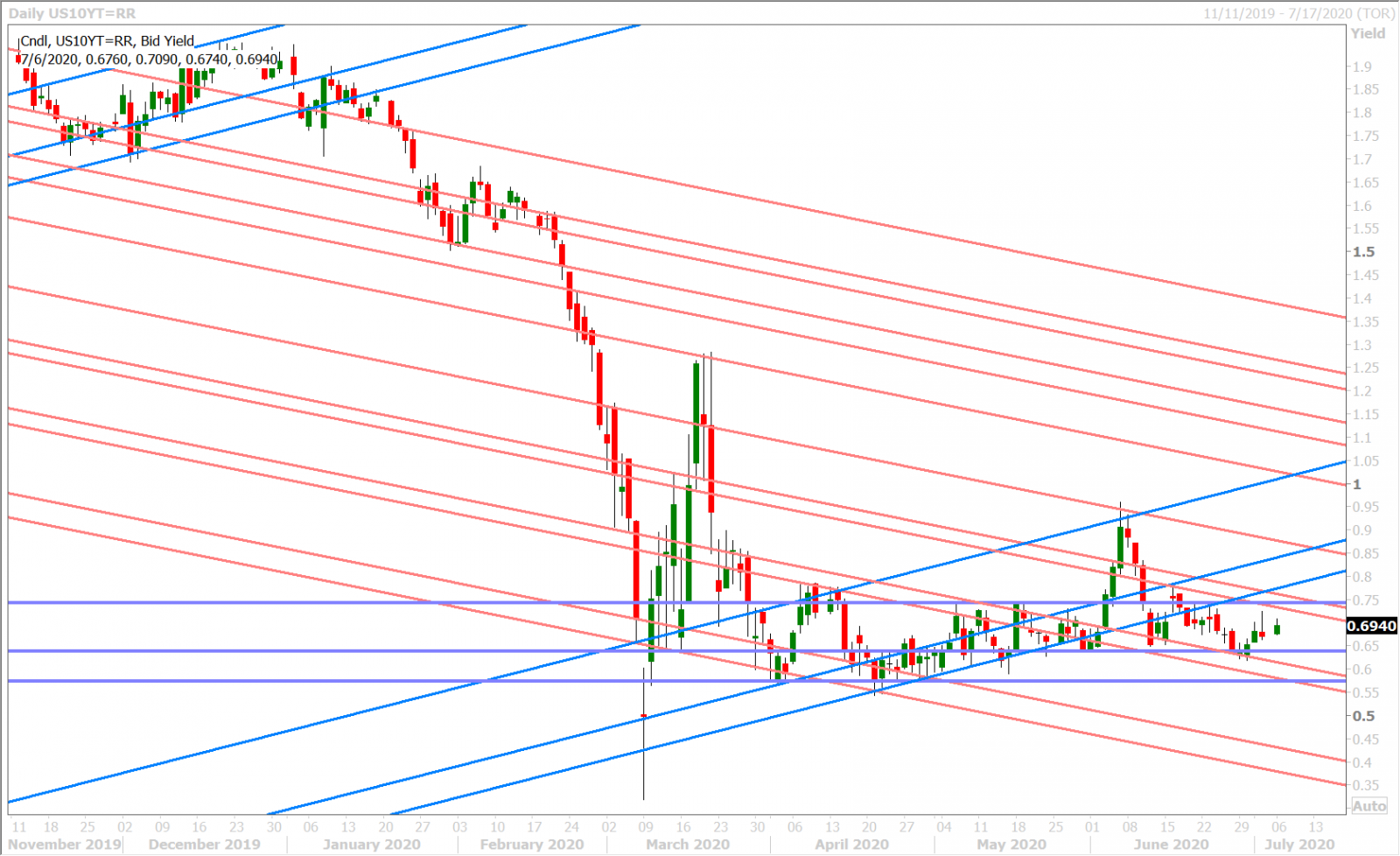Click the 0.6 yield axis label
The width and height of the screenshot is (1400, 856).
point(1361,670)
